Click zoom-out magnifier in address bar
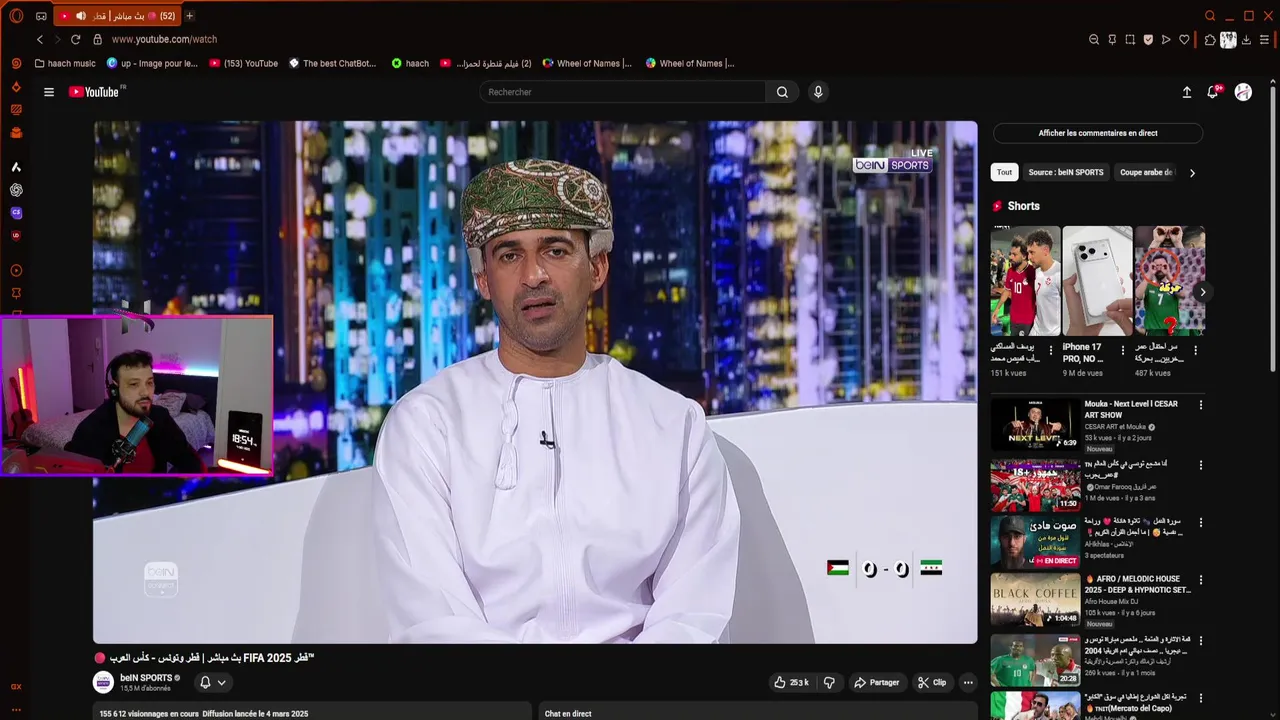Screen dimensions: 1280x720 pyautogui.click(x=1094, y=39)
